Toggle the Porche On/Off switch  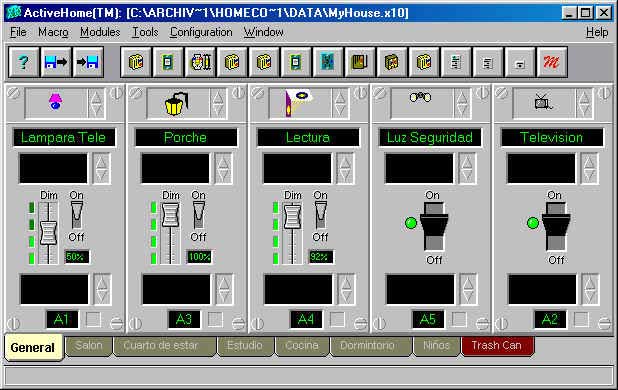click(198, 215)
